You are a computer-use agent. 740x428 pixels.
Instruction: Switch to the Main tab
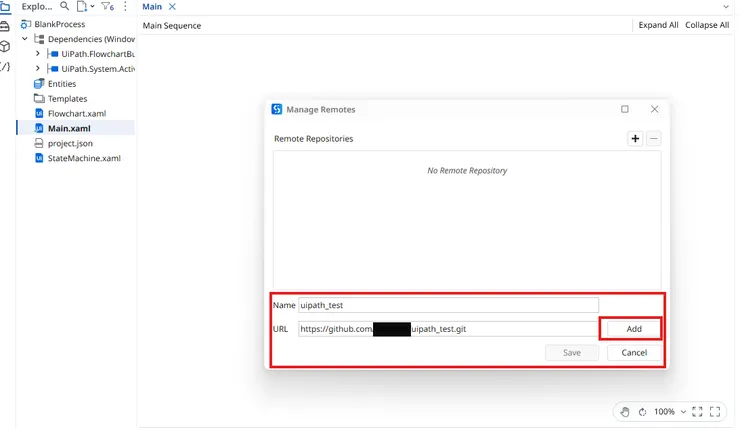pos(152,7)
